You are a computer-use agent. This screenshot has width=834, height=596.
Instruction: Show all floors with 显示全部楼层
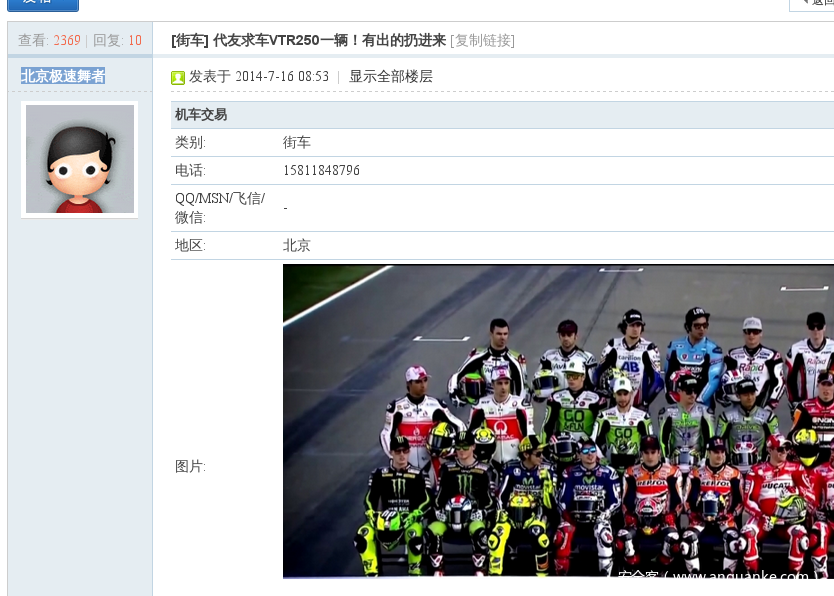[390, 77]
